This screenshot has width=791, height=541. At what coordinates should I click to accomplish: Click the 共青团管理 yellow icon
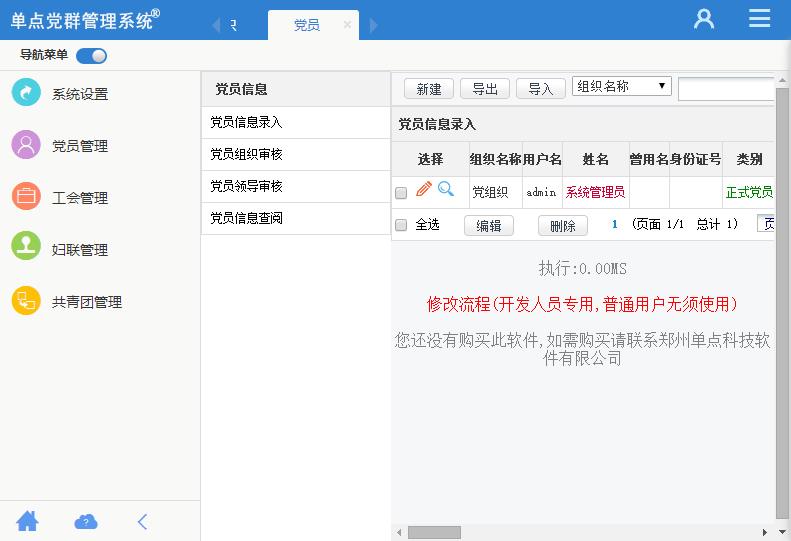(x=26, y=301)
